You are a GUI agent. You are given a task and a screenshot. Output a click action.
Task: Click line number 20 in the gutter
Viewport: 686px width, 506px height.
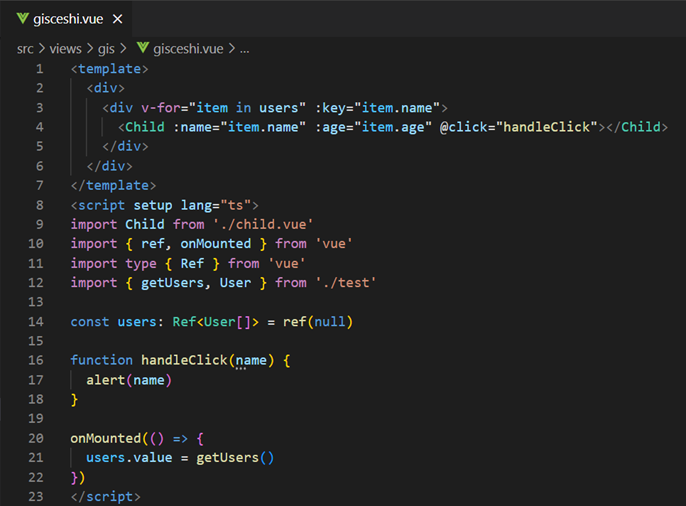point(39,438)
